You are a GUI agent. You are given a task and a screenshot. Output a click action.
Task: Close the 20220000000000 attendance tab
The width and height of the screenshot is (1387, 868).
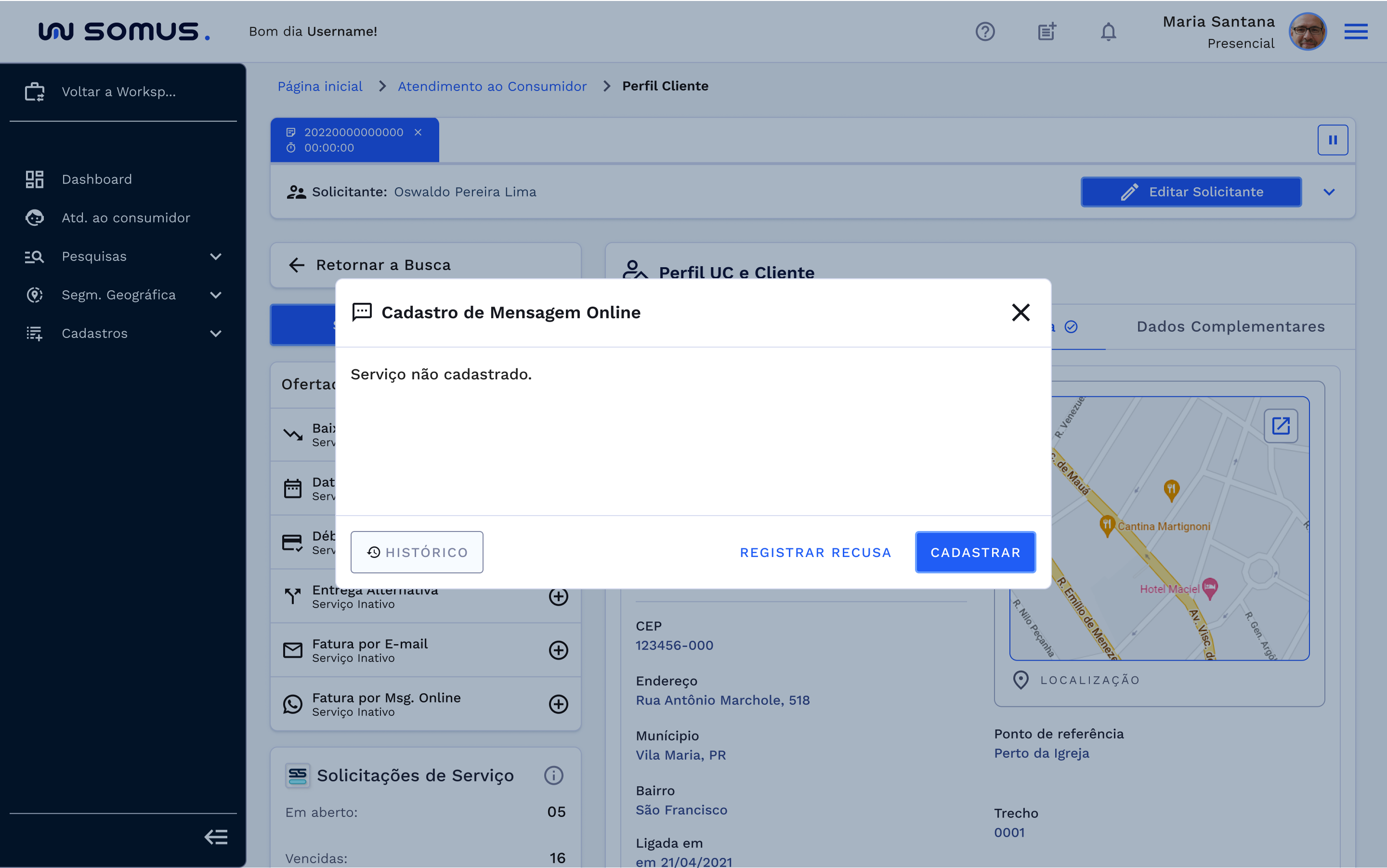click(x=418, y=131)
